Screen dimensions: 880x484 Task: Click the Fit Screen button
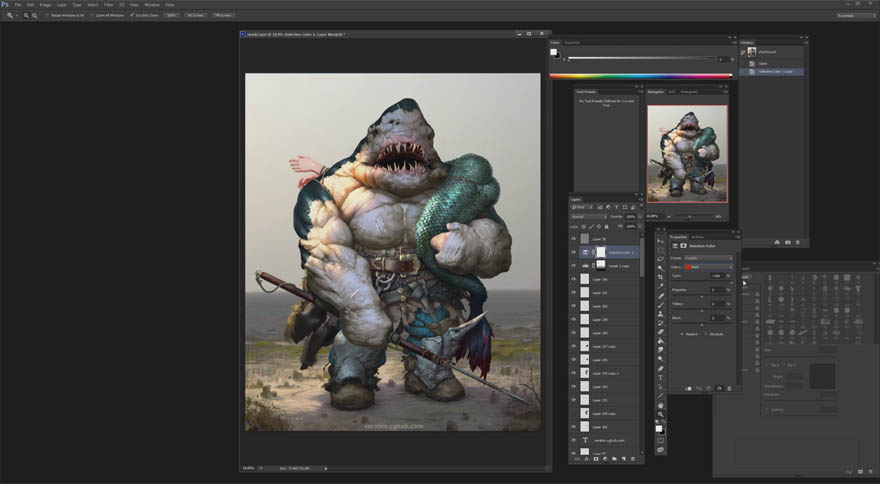pos(195,15)
